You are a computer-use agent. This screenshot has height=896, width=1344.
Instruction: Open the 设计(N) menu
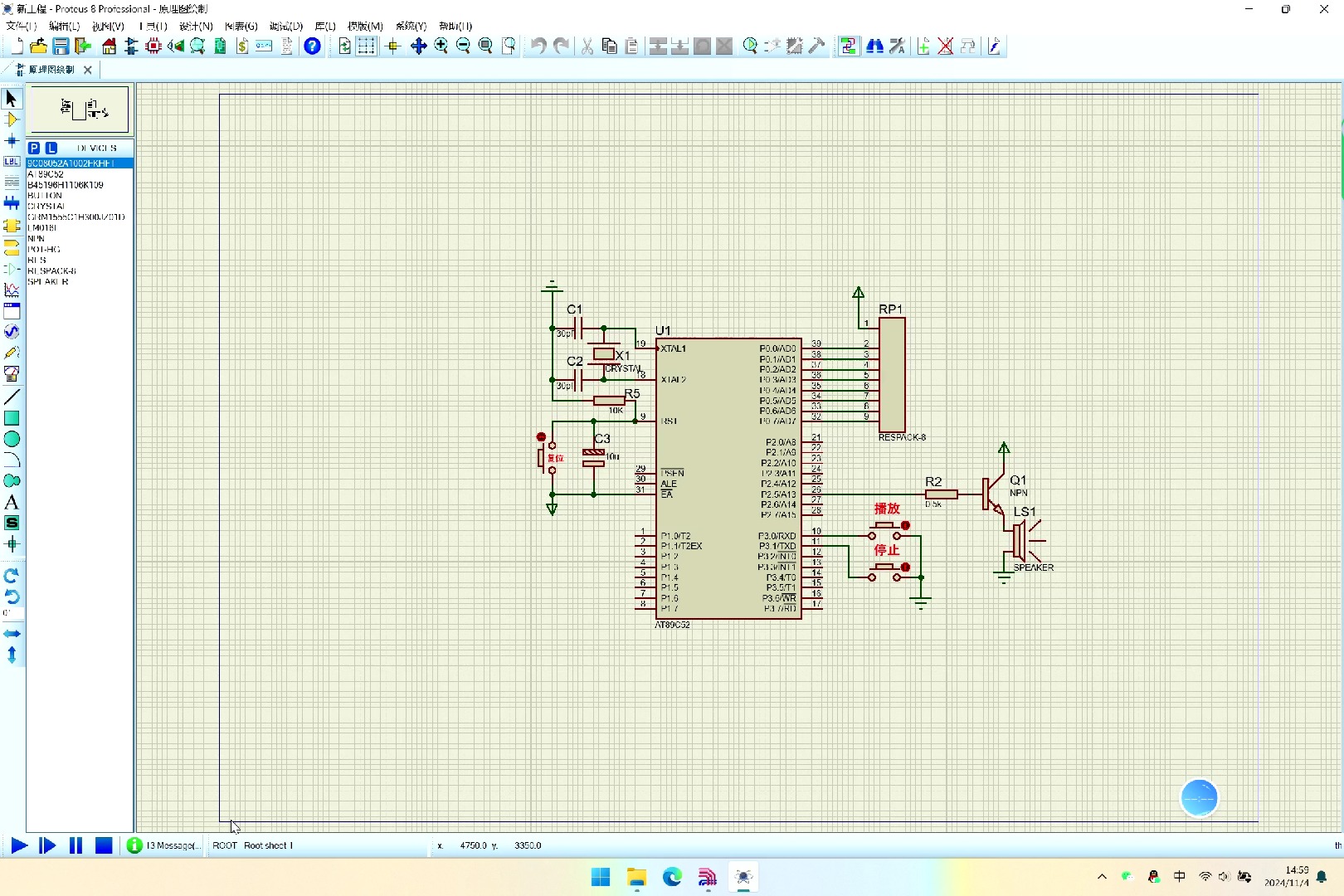pos(197,26)
